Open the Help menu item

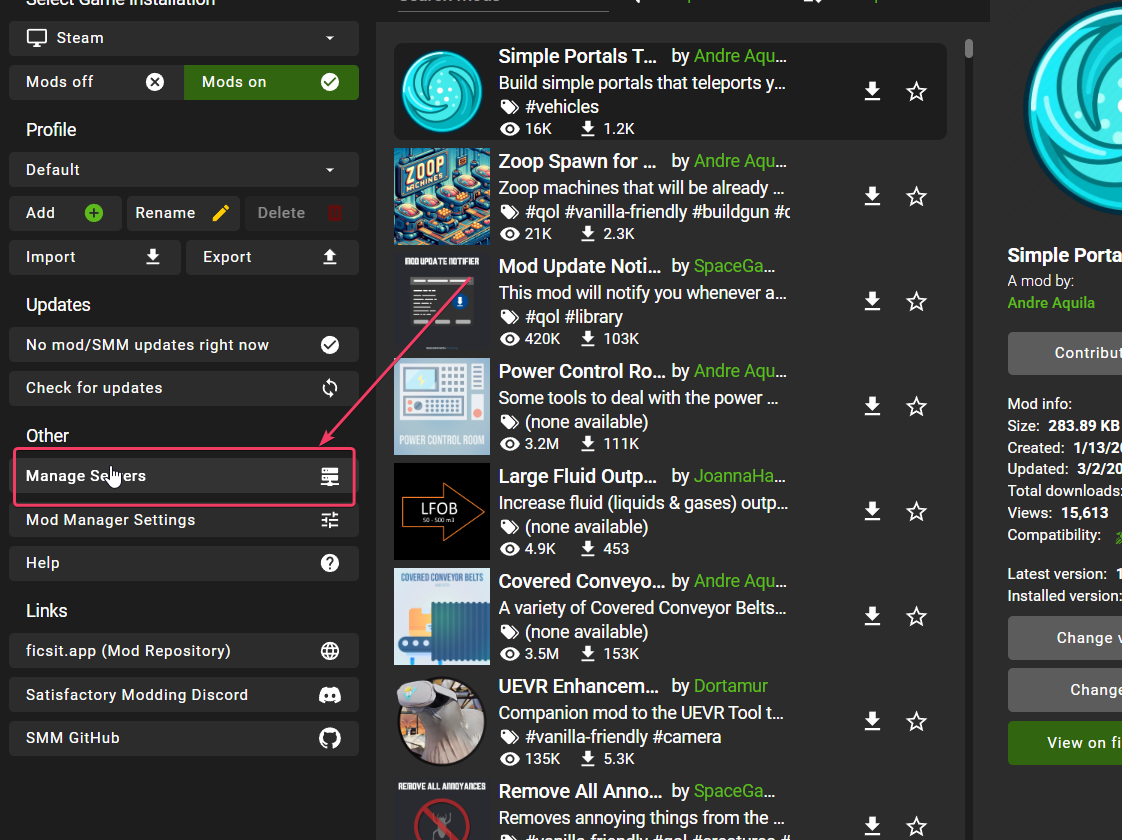point(184,563)
